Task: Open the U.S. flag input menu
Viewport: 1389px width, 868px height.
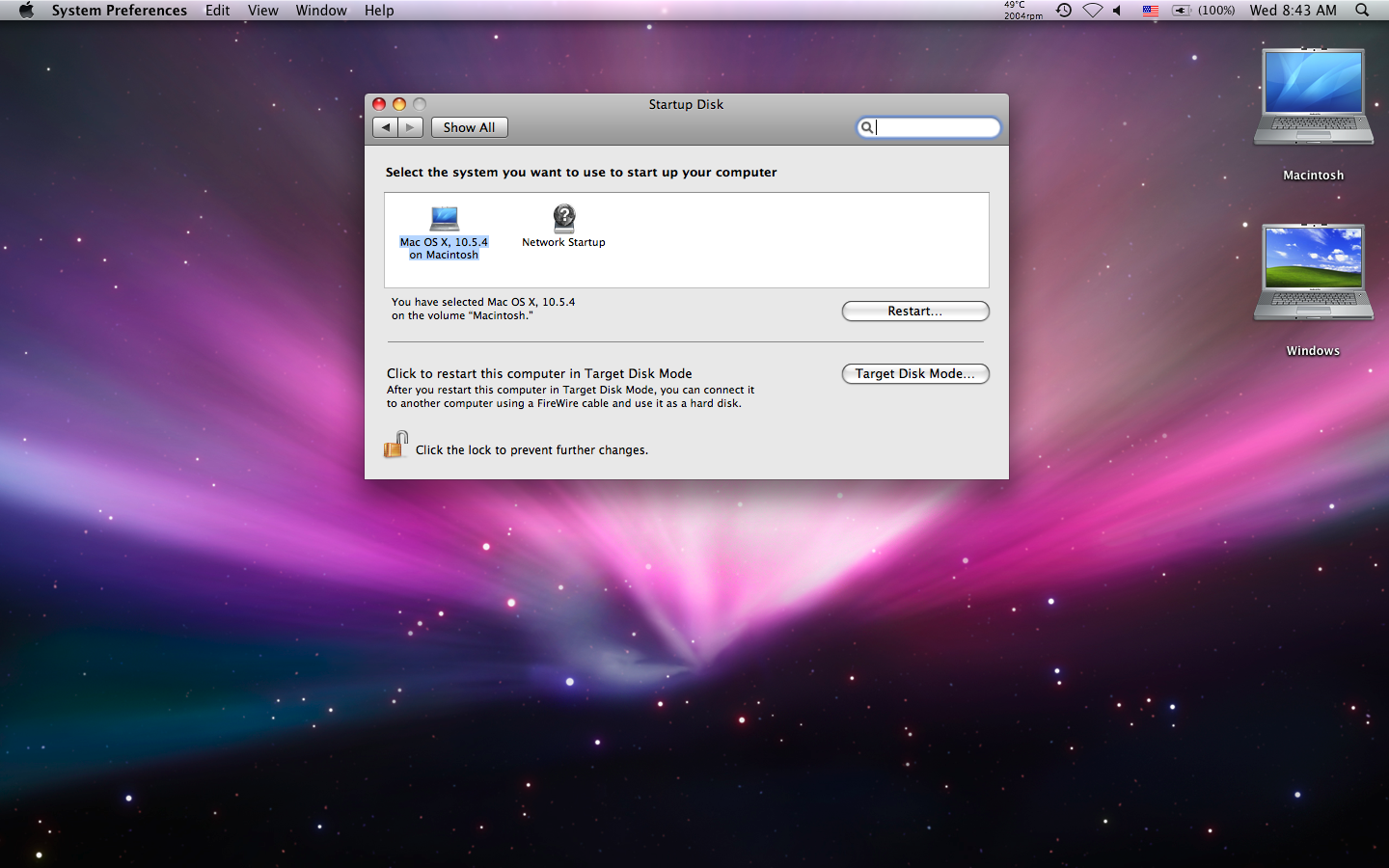Action: [x=1150, y=11]
